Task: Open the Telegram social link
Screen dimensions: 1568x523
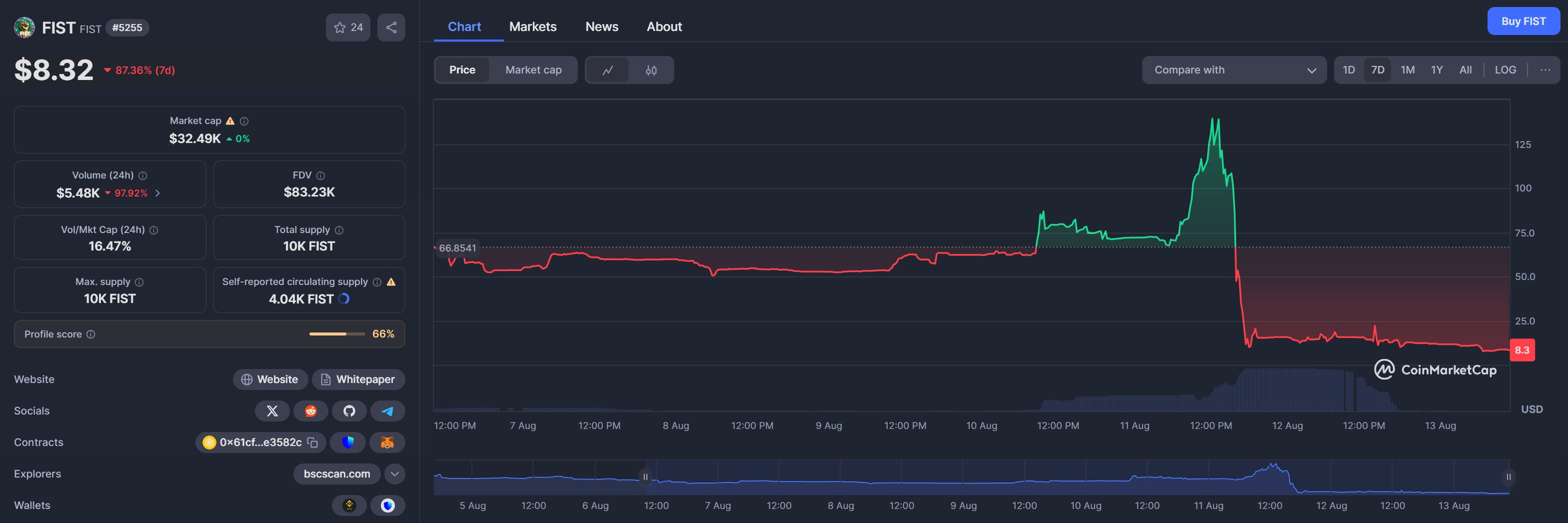Action: pyautogui.click(x=387, y=411)
